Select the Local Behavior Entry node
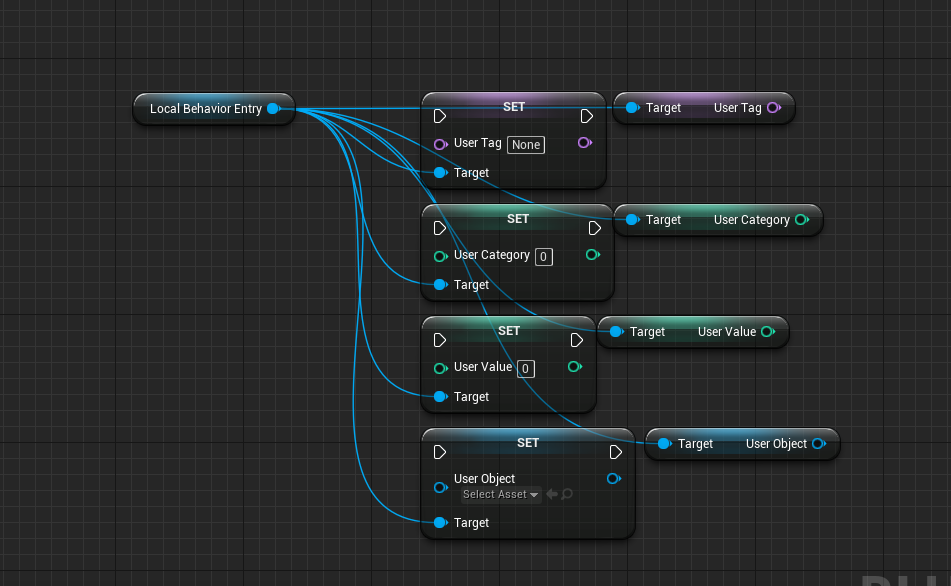 205,108
